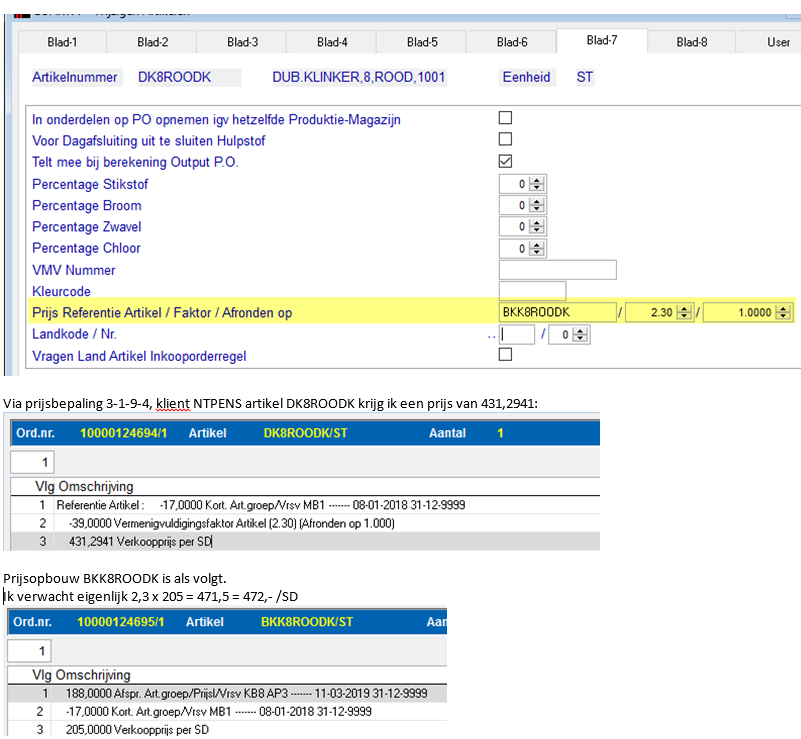The height and width of the screenshot is (739, 801).
Task: Click the Eenheid value 'ST'
Action: click(x=584, y=77)
